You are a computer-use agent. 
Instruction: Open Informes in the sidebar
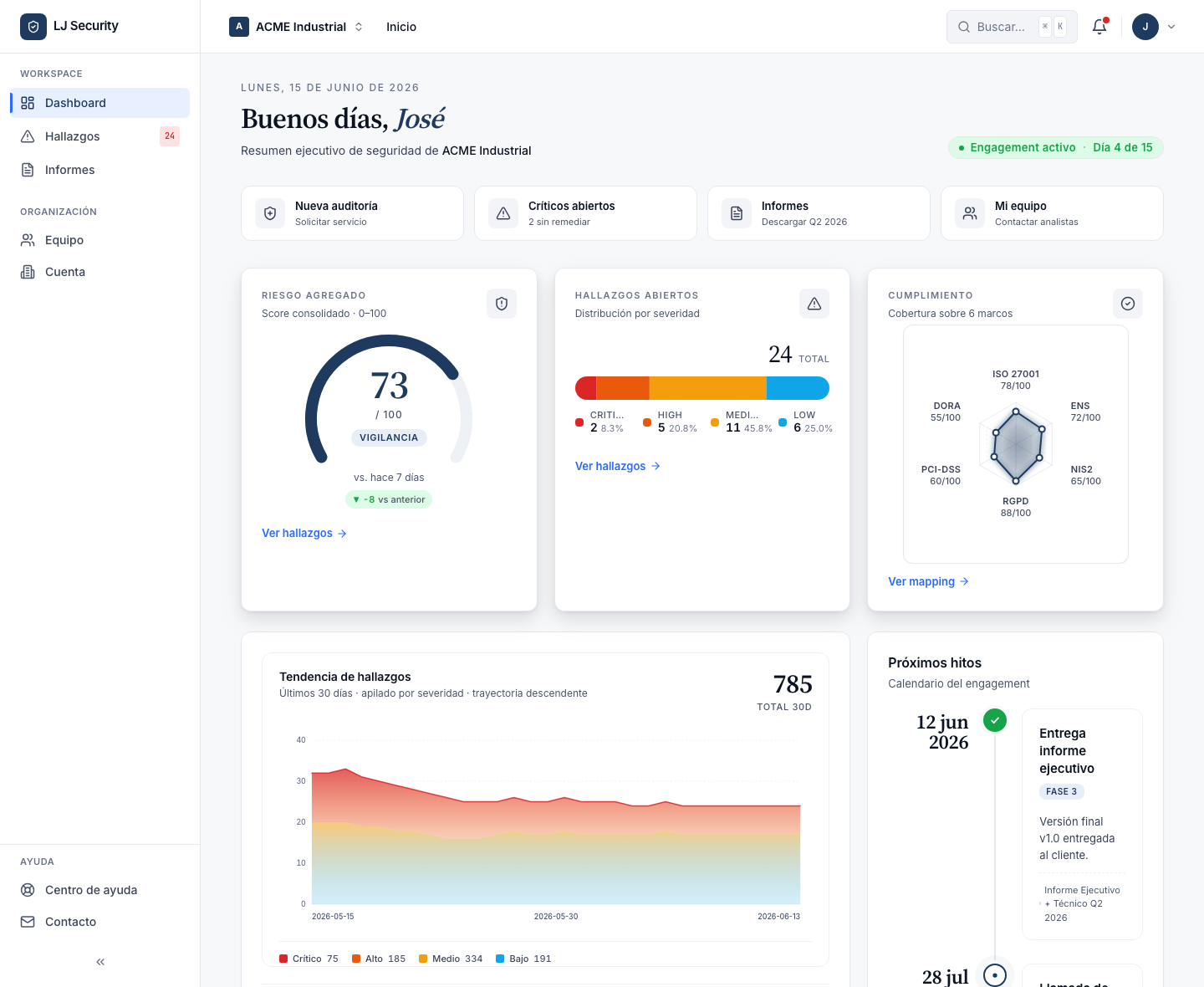[x=100, y=170]
